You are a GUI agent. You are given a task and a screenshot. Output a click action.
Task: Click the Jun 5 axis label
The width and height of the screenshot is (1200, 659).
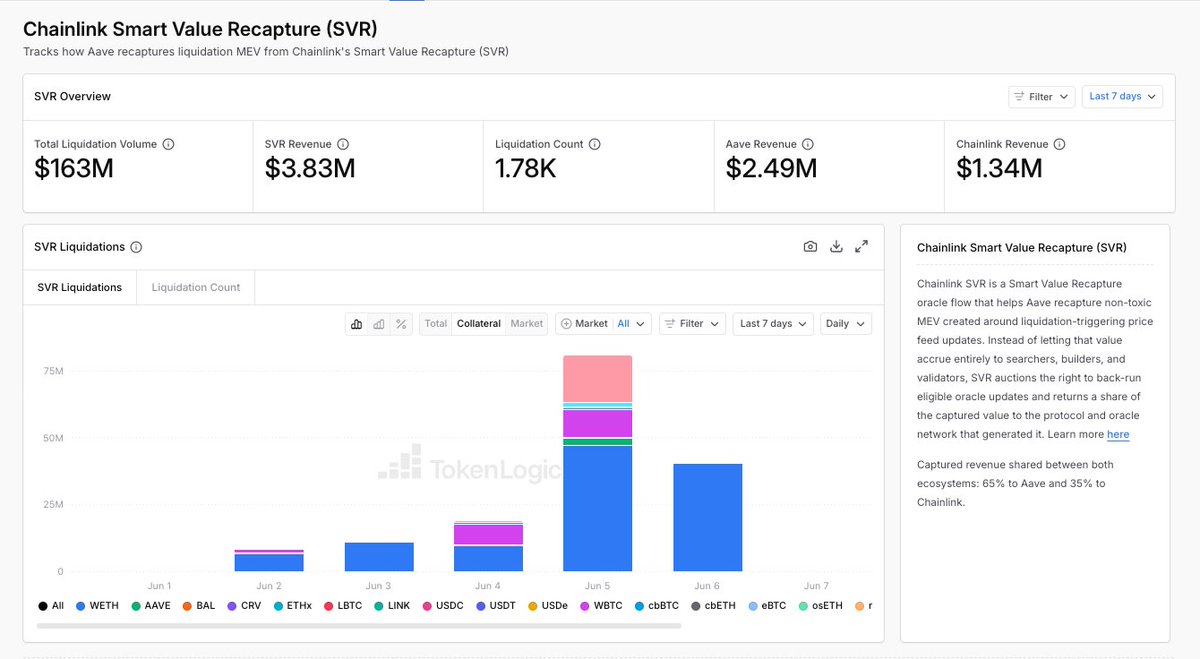point(598,586)
